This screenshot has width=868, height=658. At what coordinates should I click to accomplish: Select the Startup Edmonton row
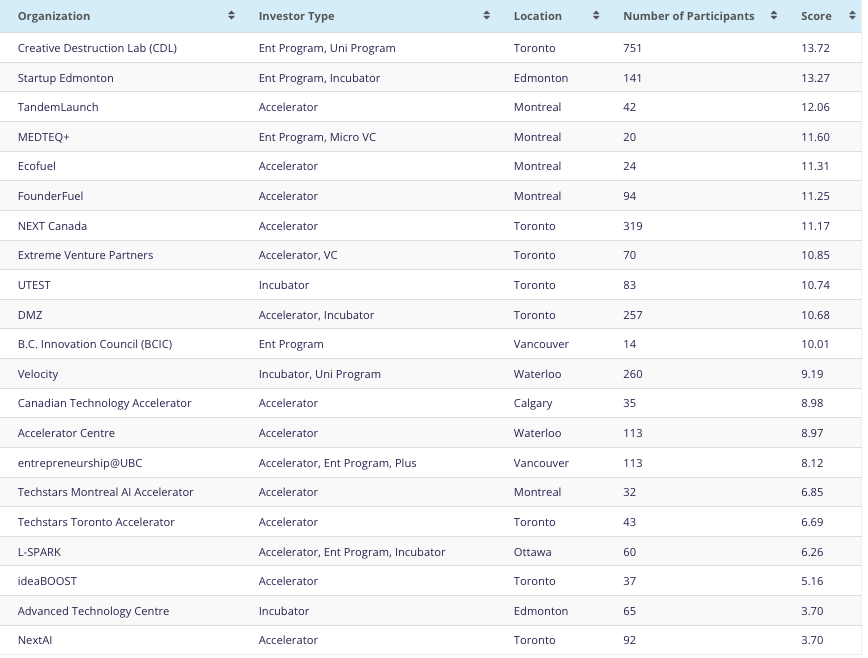(x=66, y=78)
